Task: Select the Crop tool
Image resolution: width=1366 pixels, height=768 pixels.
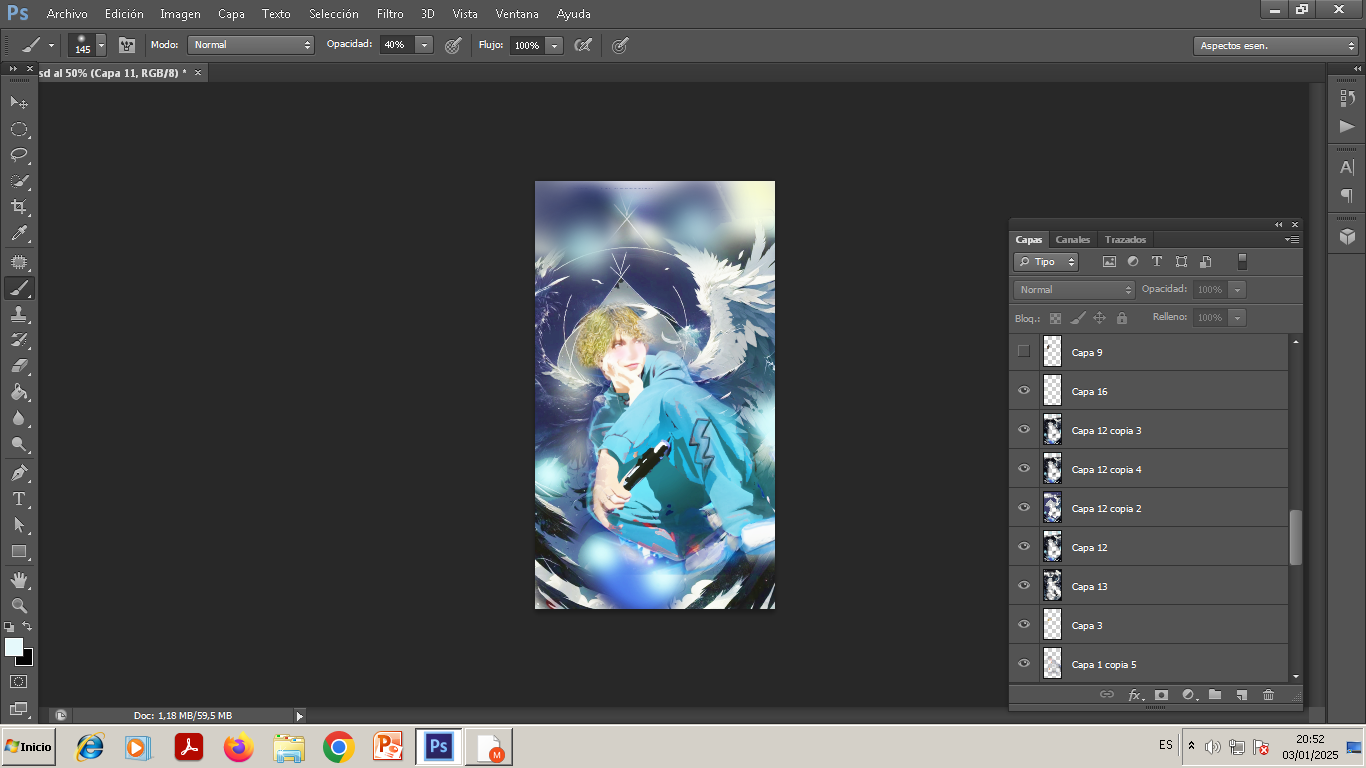Action: click(x=19, y=207)
